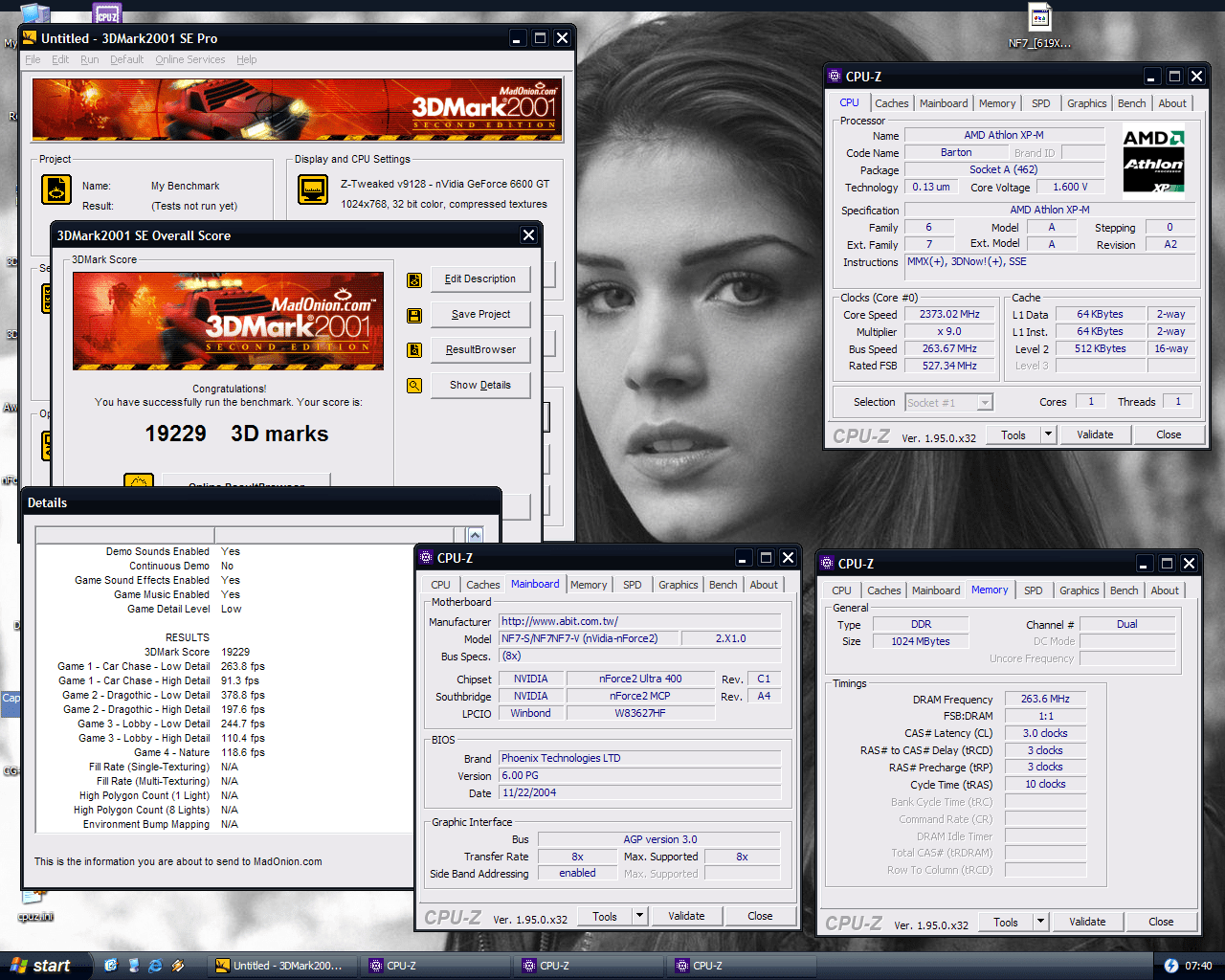Viewport: 1225px width, 980px height.
Task: Open Internet Explorer from the quick launch
Action: click(155, 966)
